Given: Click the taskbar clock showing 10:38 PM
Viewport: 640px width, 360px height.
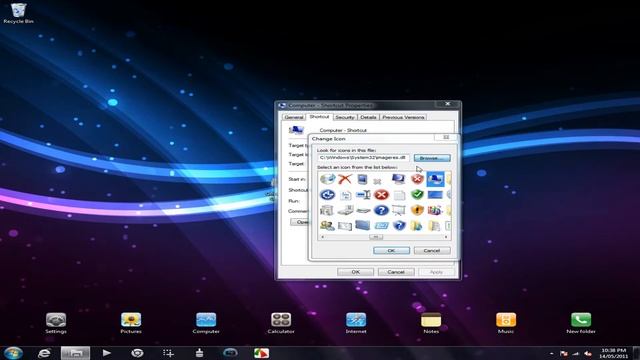Looking at the screenshot, I should click(613, 353).
